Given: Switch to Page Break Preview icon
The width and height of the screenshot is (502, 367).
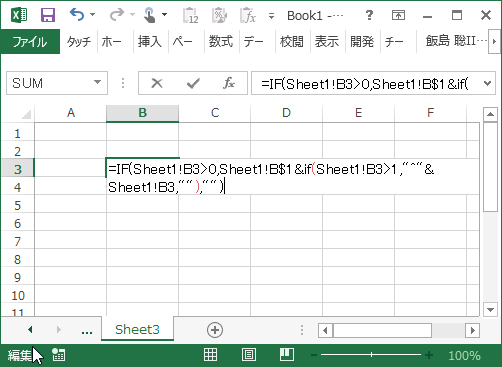Looking at the screenshot, I should tap(287, 355).
